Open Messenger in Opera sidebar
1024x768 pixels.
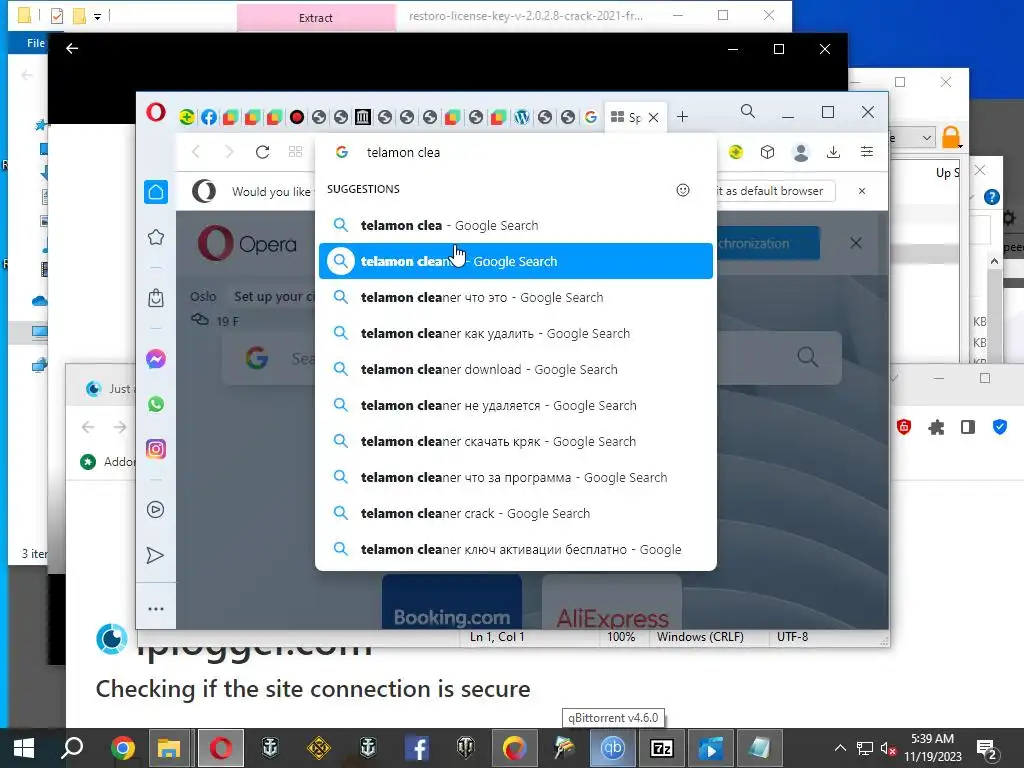click(x=155, y=359)
